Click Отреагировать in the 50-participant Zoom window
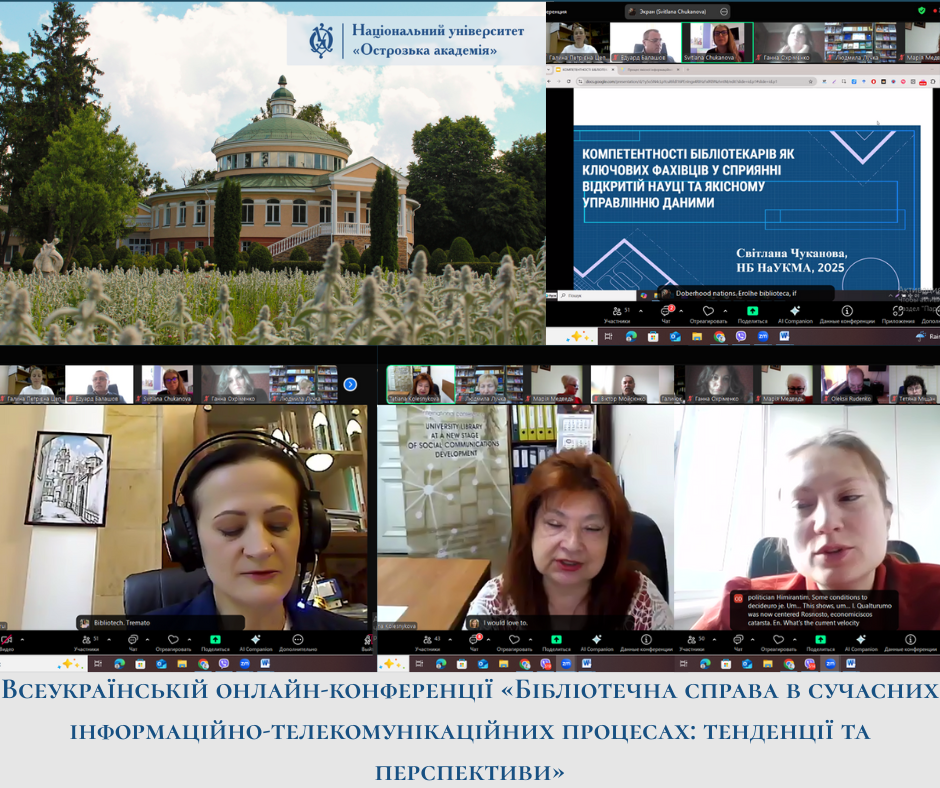Screen dimensions: 940x788 779,642
